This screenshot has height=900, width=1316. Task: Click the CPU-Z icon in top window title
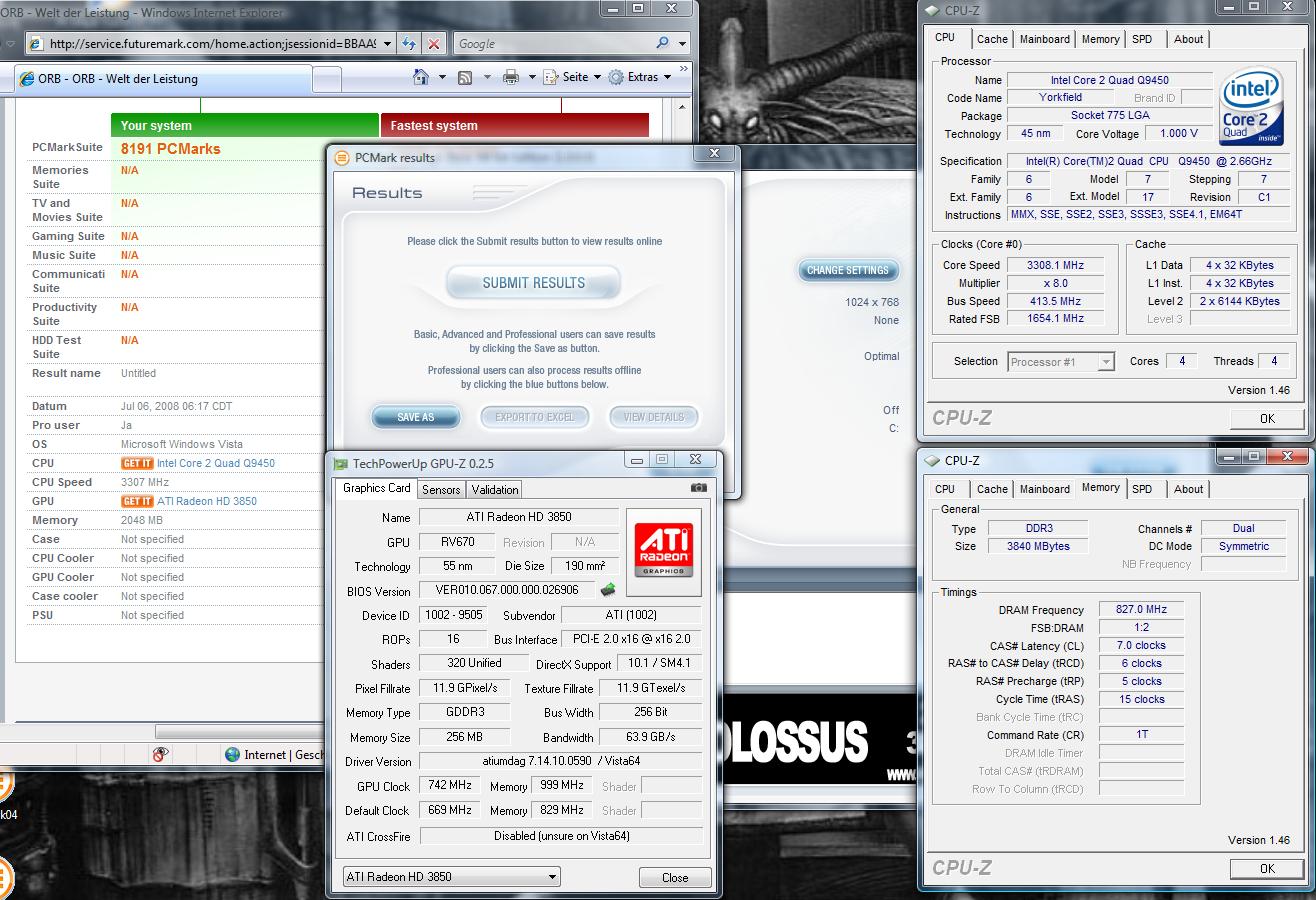click(932, 11)
